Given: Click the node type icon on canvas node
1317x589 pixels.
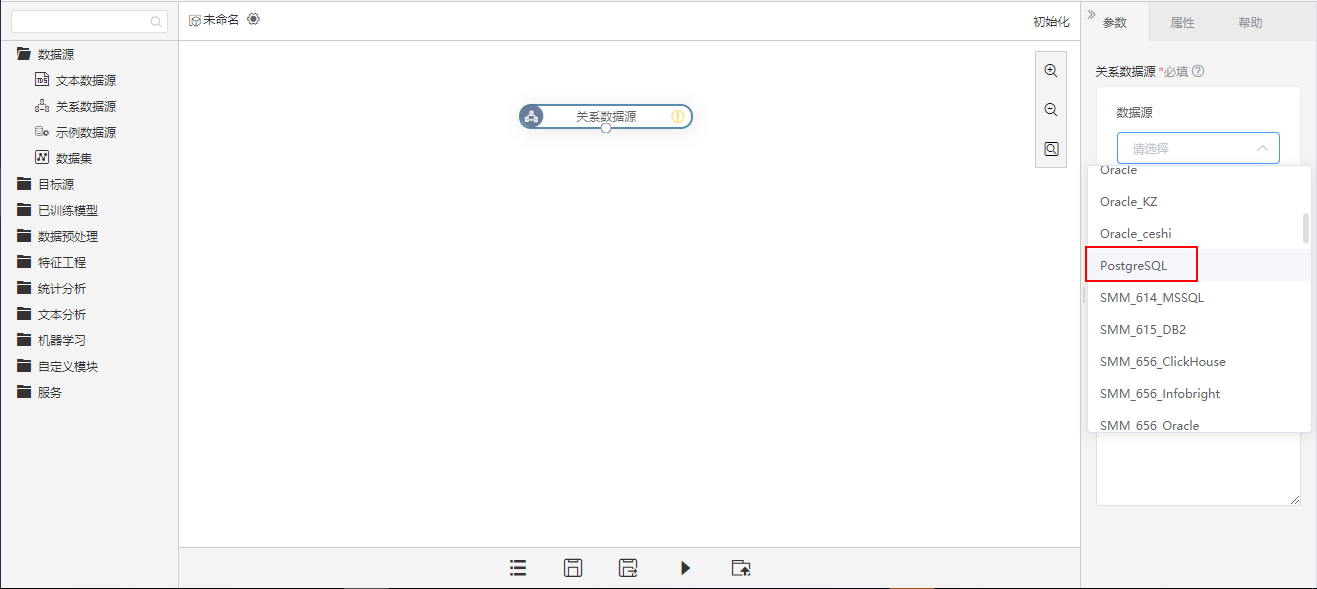Looking at the screenshot, I should point(532,117).
